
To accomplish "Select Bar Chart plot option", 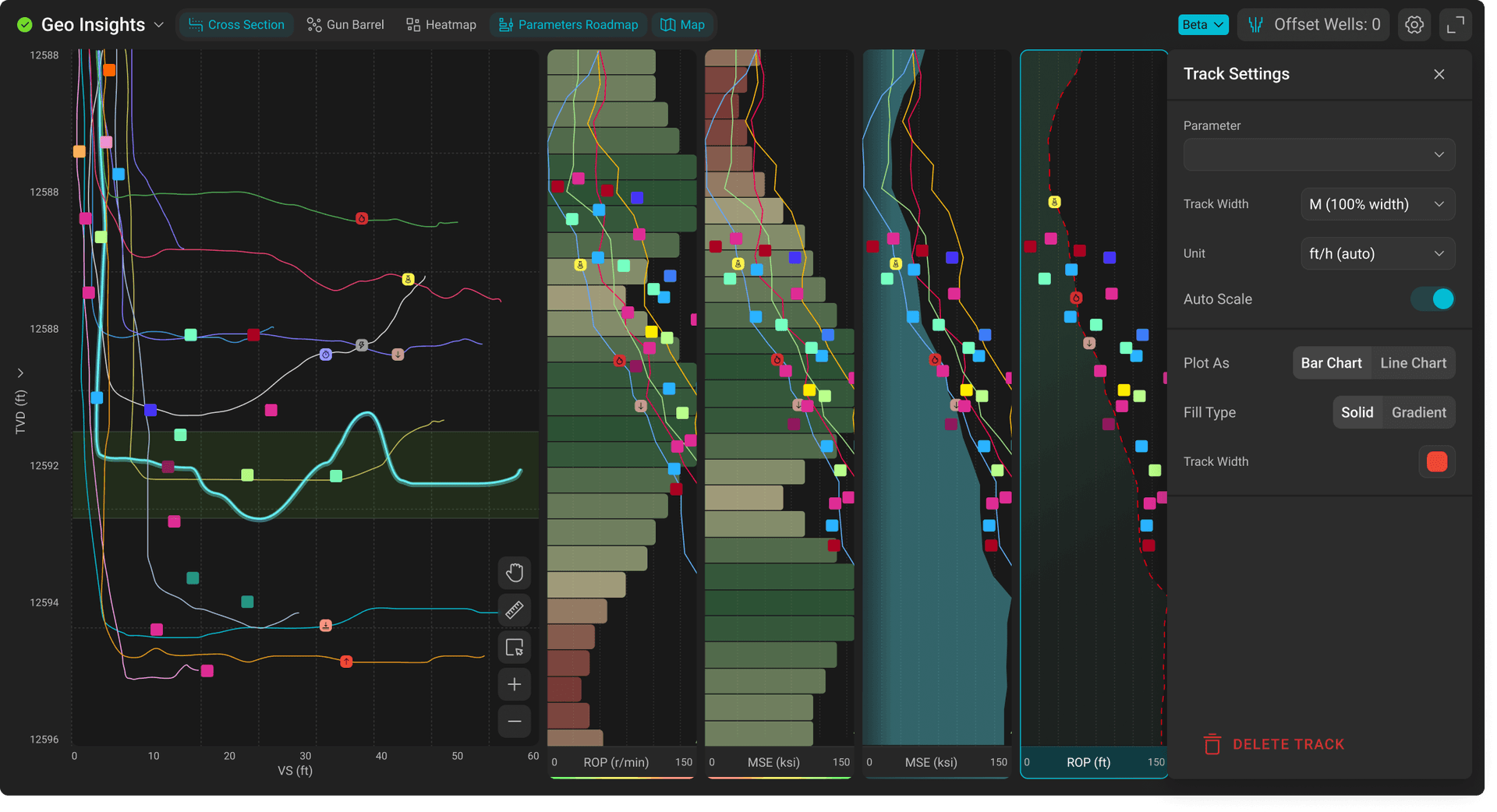I will (1331, 363).
